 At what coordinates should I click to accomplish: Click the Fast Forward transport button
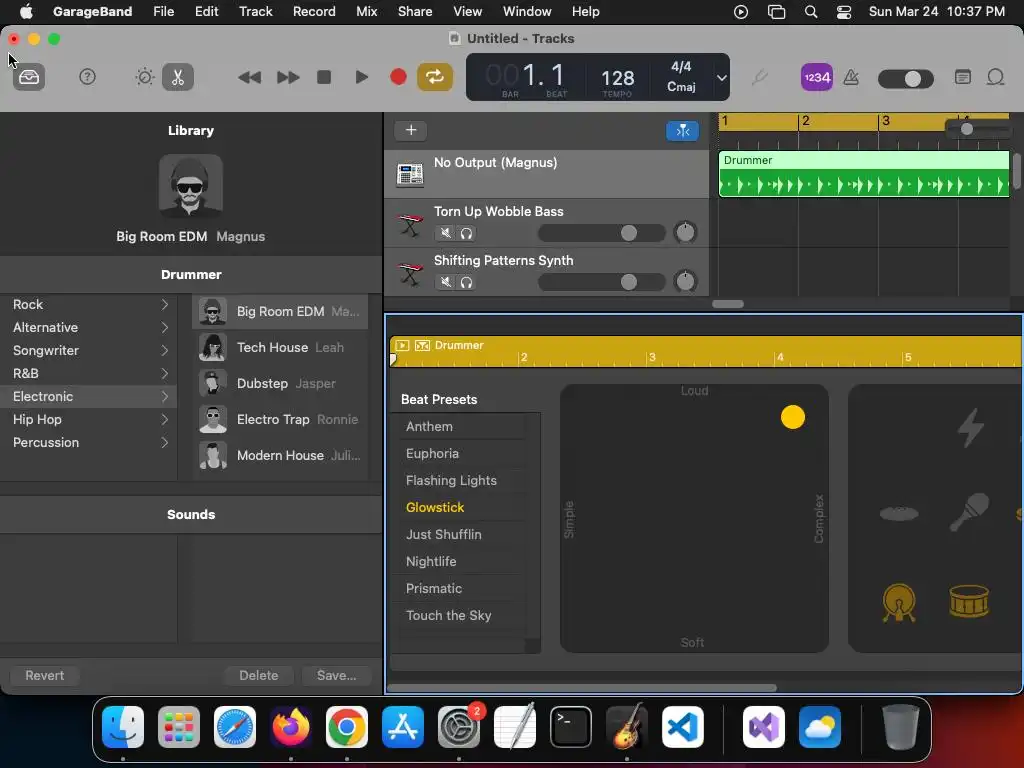click(287, 78)
